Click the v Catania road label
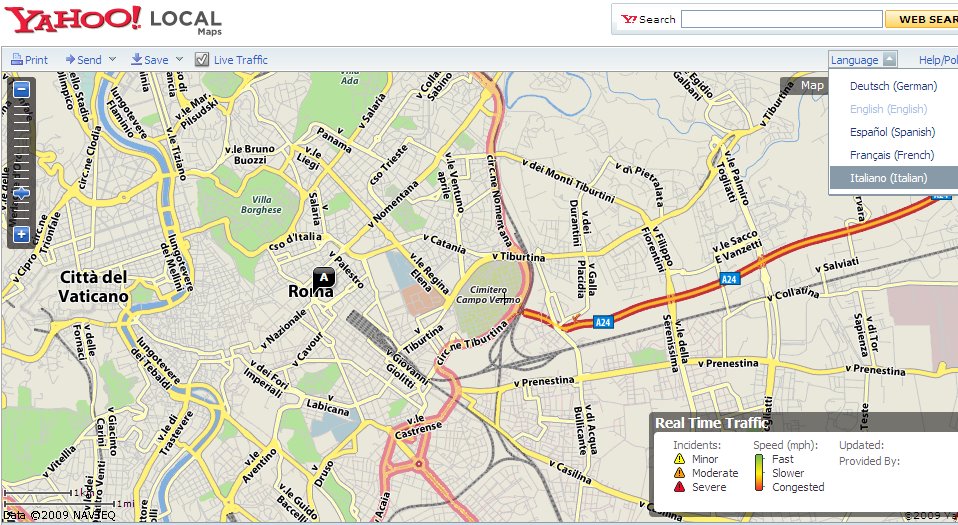This screenshot has width=958, height=525. click(444, 243)
